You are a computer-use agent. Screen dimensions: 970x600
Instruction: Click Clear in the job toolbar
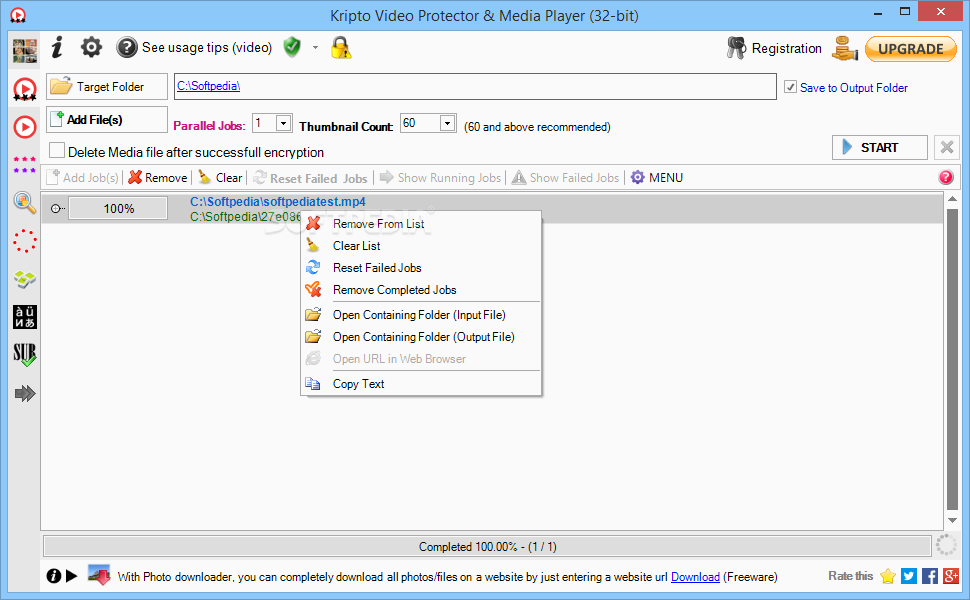pyautogui.click(x=220, y=178)
